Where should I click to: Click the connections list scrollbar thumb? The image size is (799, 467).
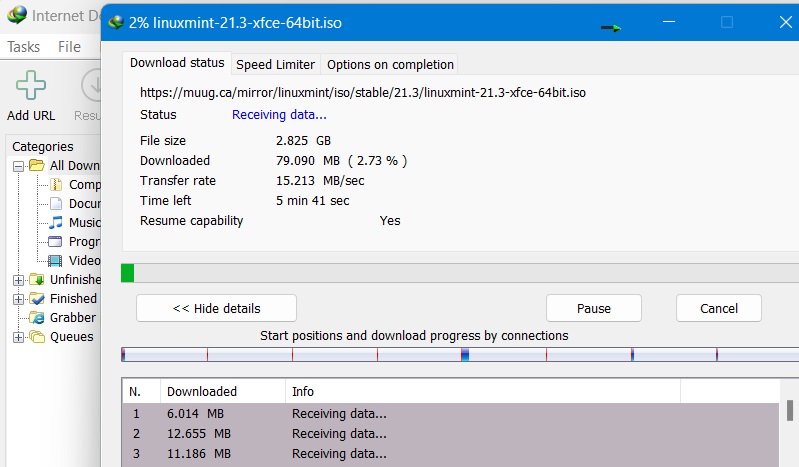point(790,410)
